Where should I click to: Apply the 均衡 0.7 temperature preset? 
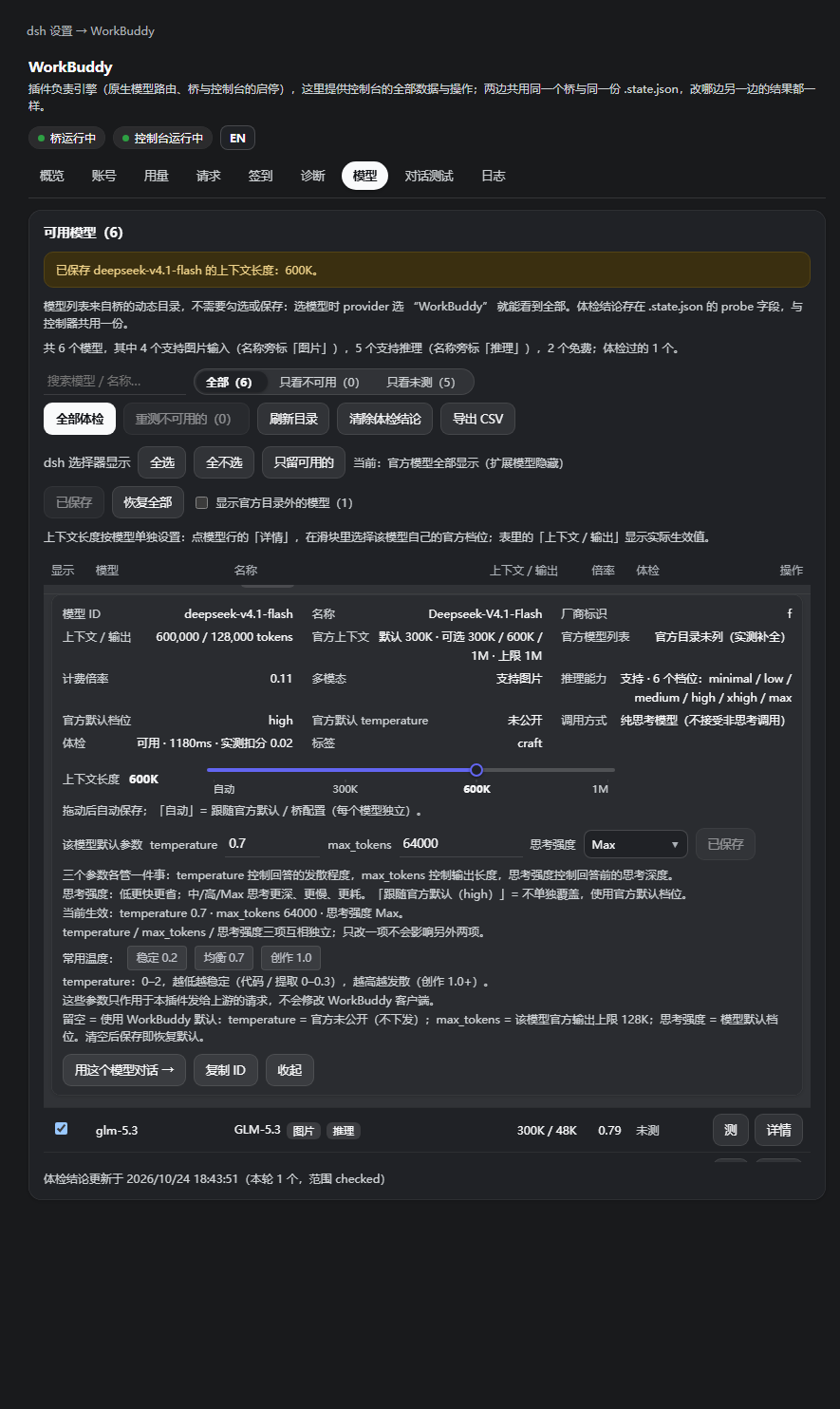point(224,958)
